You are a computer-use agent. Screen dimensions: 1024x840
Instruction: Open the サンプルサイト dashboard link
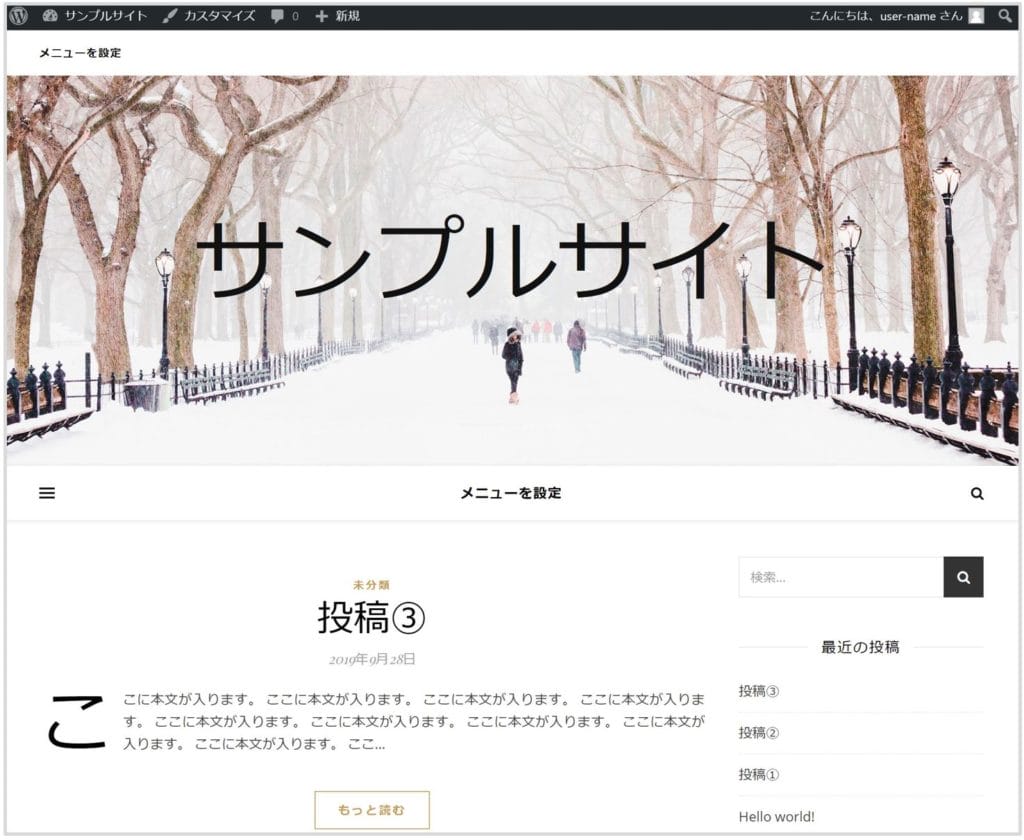pos(95,16)
